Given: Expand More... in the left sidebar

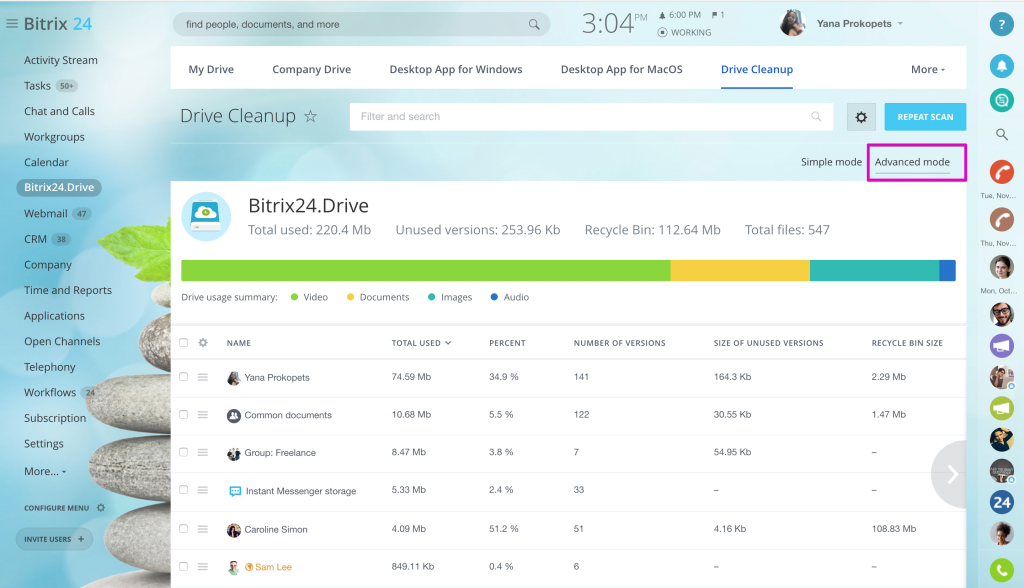Looking at the screenshot, I should pos(45,471).
